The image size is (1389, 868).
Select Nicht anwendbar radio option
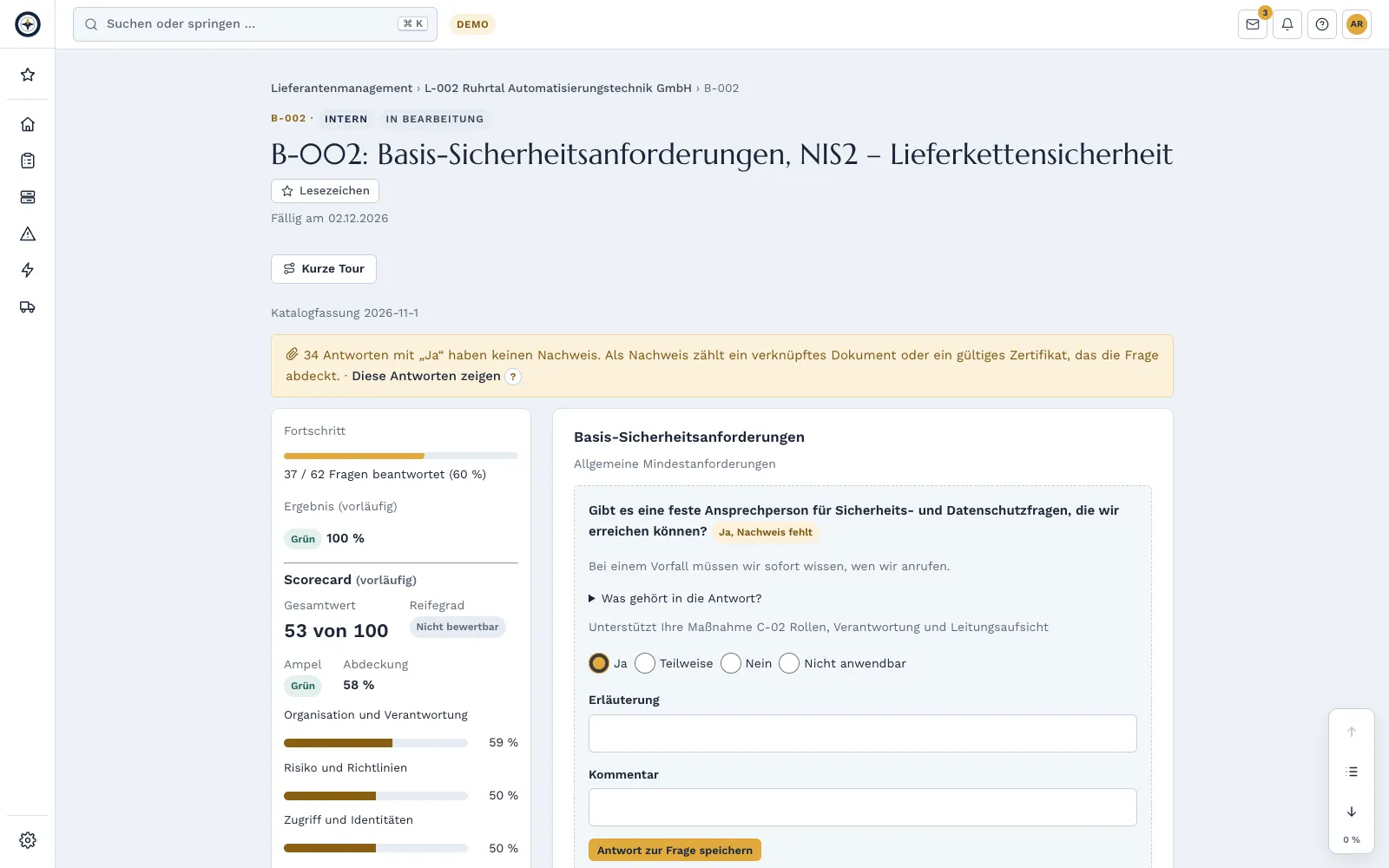[x=789, y=663]
